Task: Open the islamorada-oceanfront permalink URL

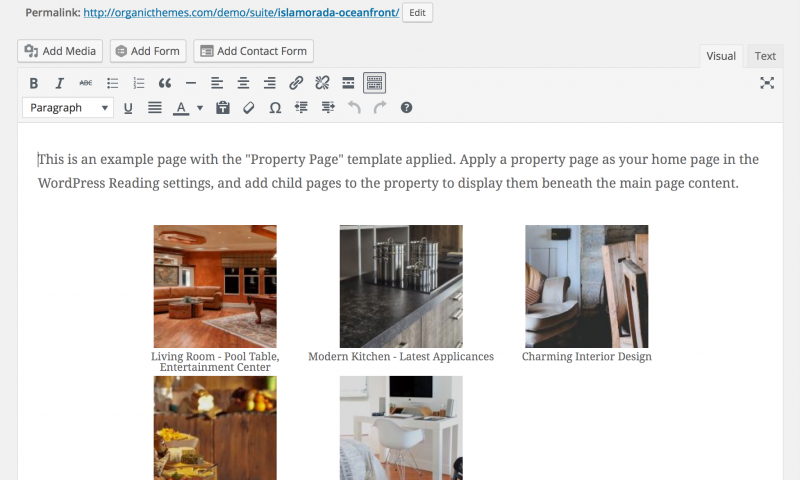Action: click(241, 13)
